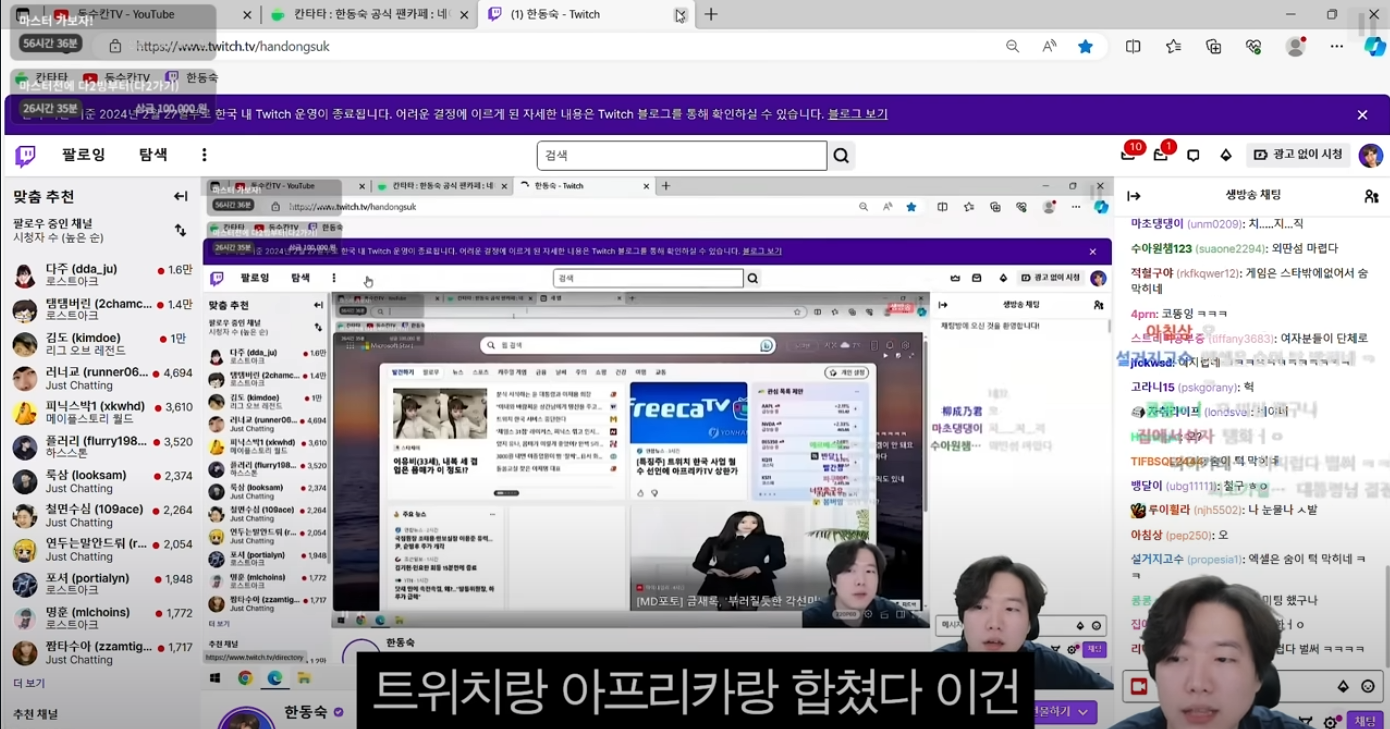Screen dimensions: 1390x729
Task: Click the 광고 없이 시청 button
Action: pyautogui.click(x=1298, y=155)
